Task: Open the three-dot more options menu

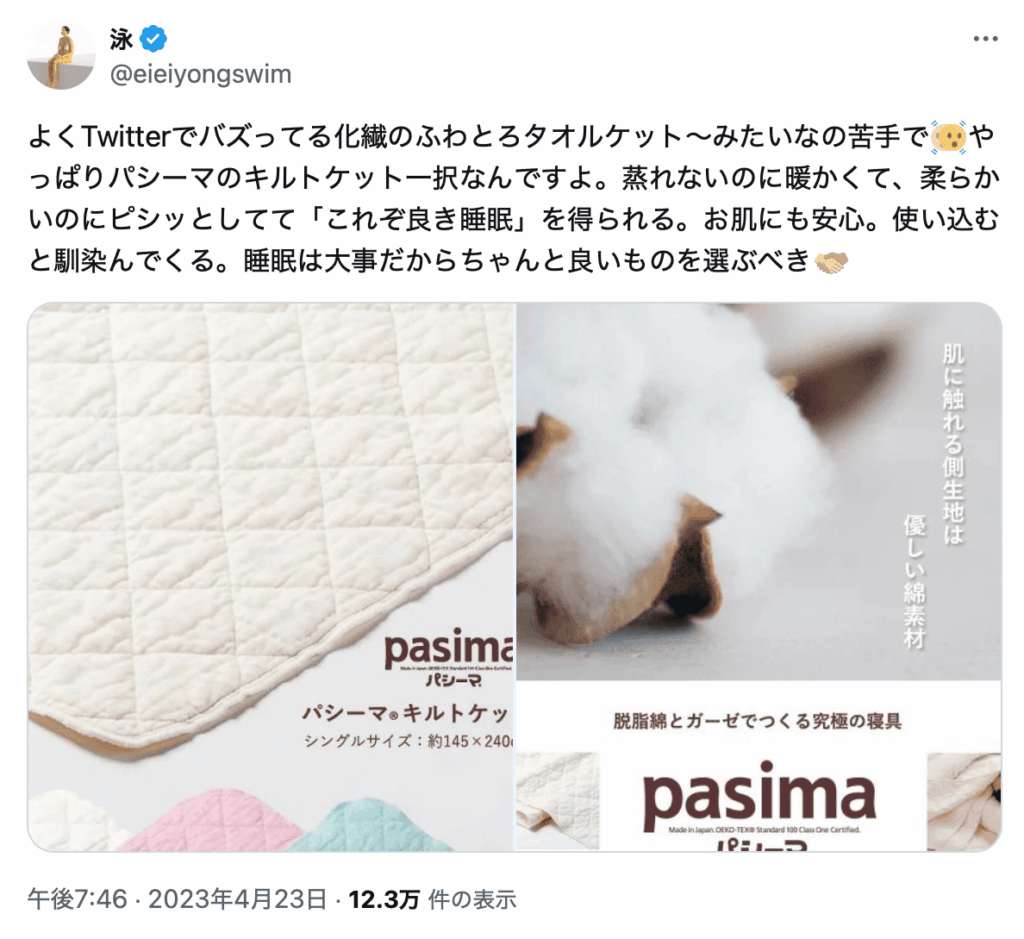Action: [x=985, y=39]
